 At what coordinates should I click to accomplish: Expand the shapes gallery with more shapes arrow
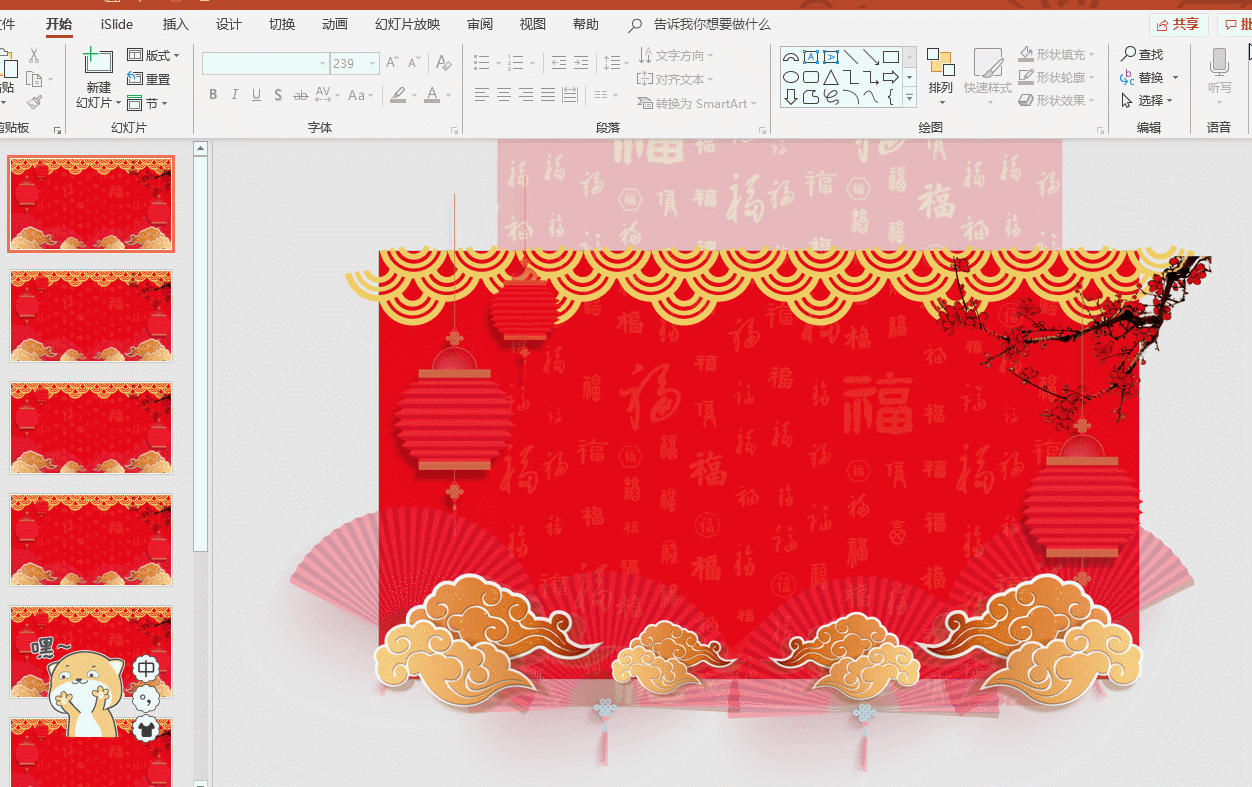point(908,97)
